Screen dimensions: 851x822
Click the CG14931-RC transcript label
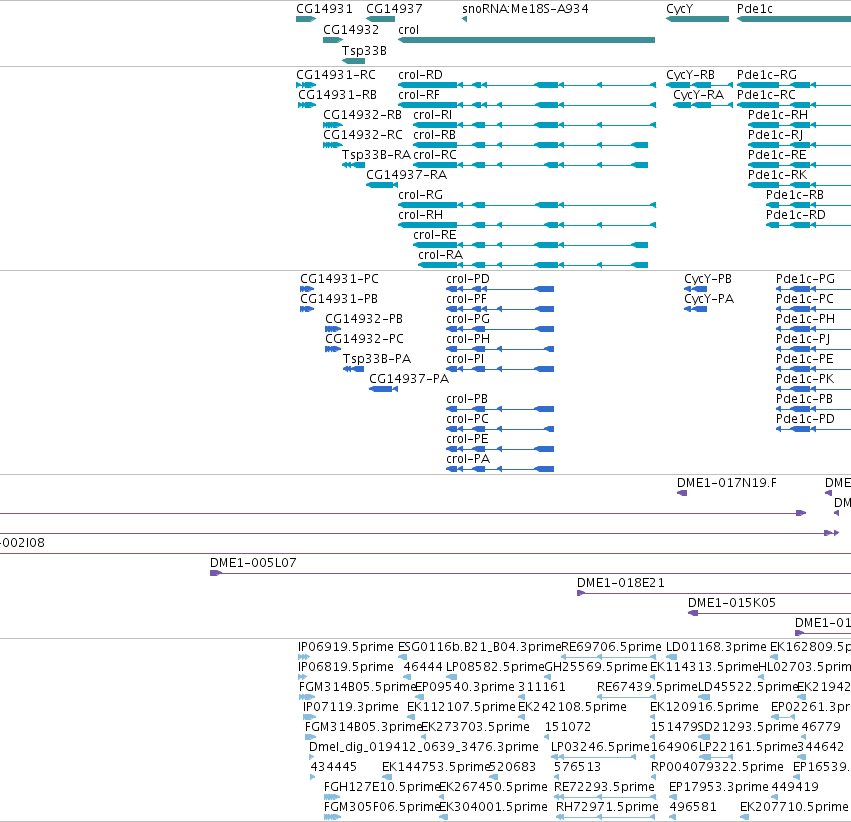pos(335,74)
